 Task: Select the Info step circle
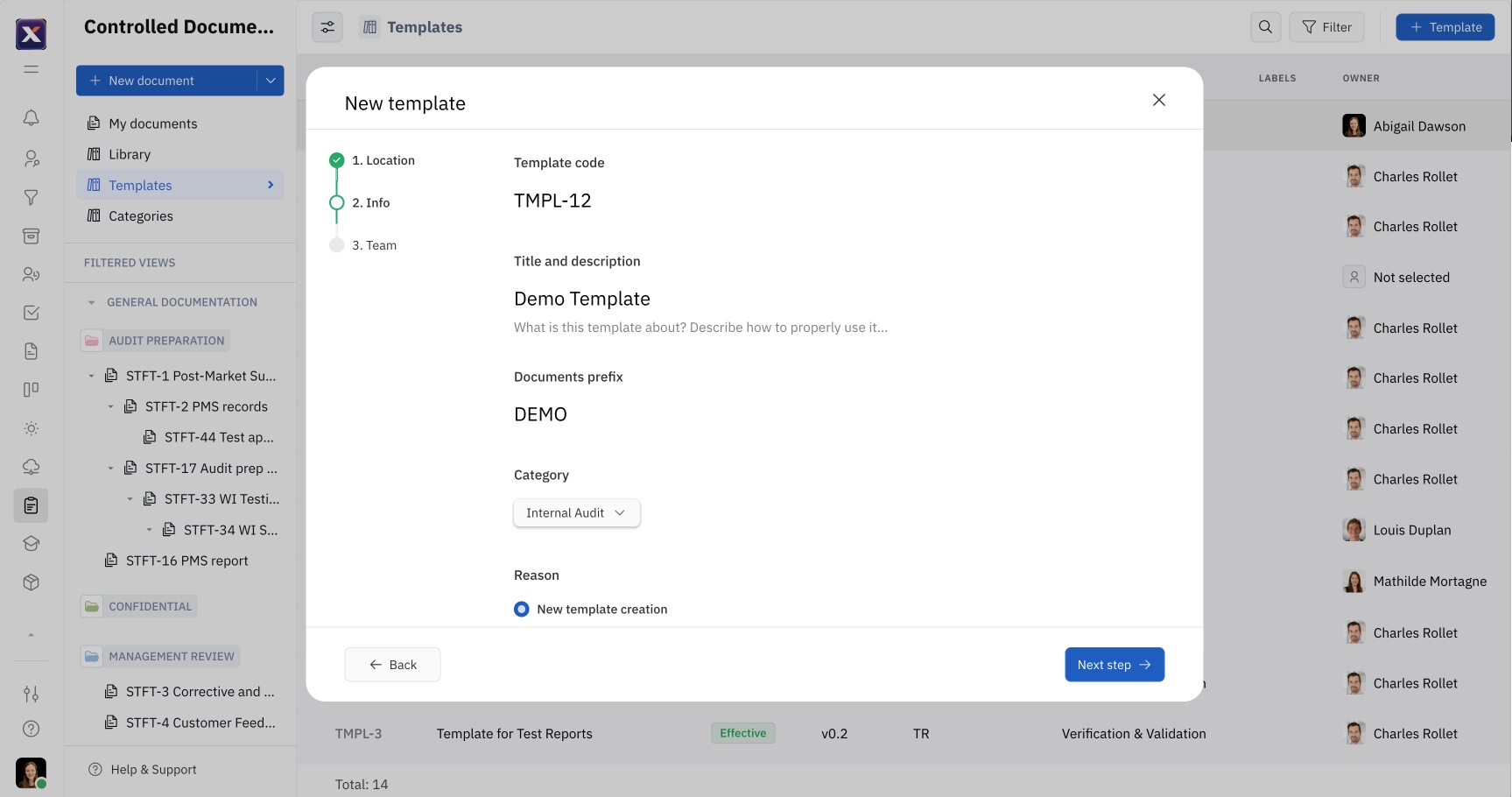coord(337,202)
